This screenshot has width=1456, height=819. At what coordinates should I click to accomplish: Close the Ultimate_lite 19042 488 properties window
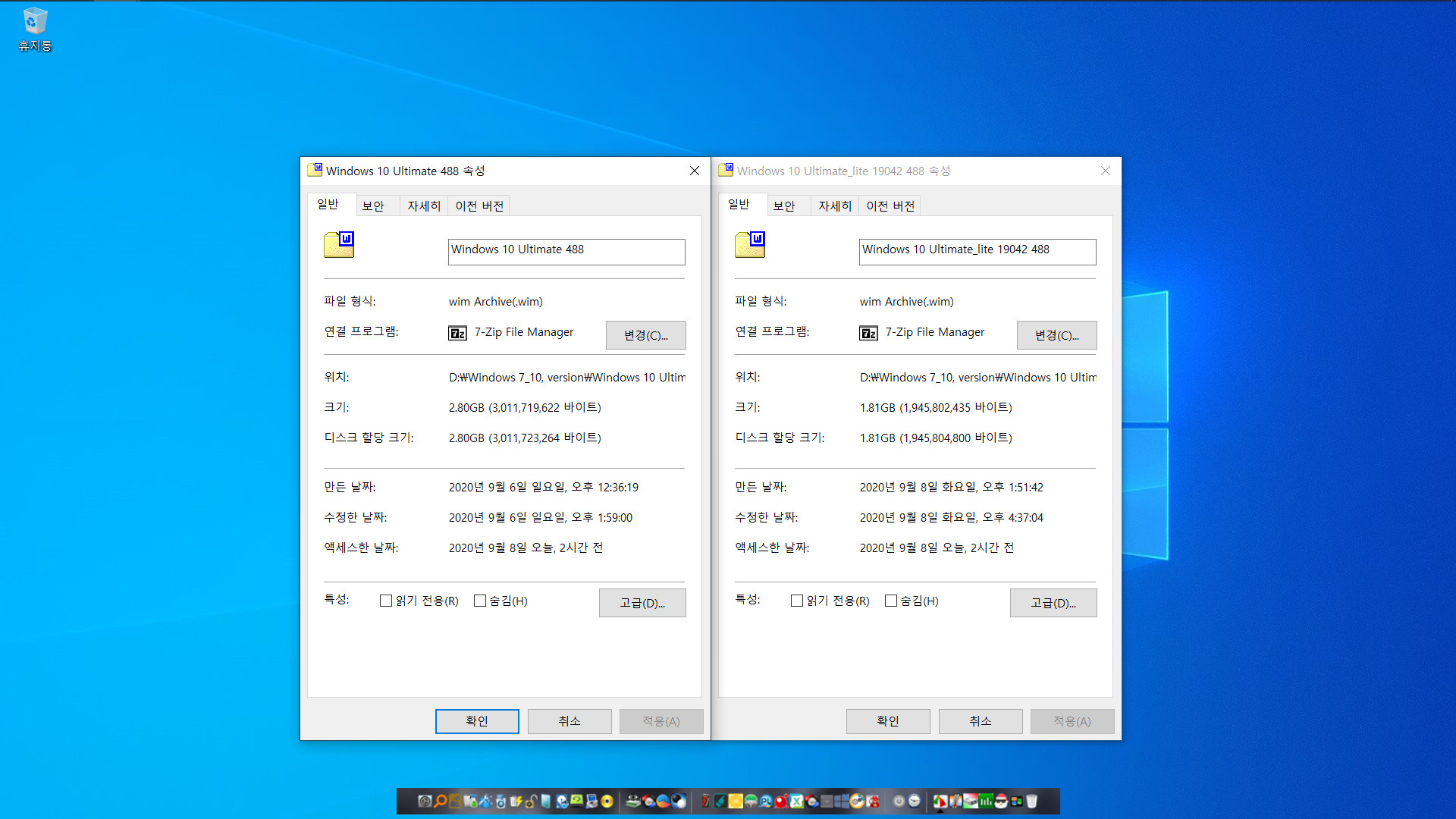click(x=1106, y=171)
